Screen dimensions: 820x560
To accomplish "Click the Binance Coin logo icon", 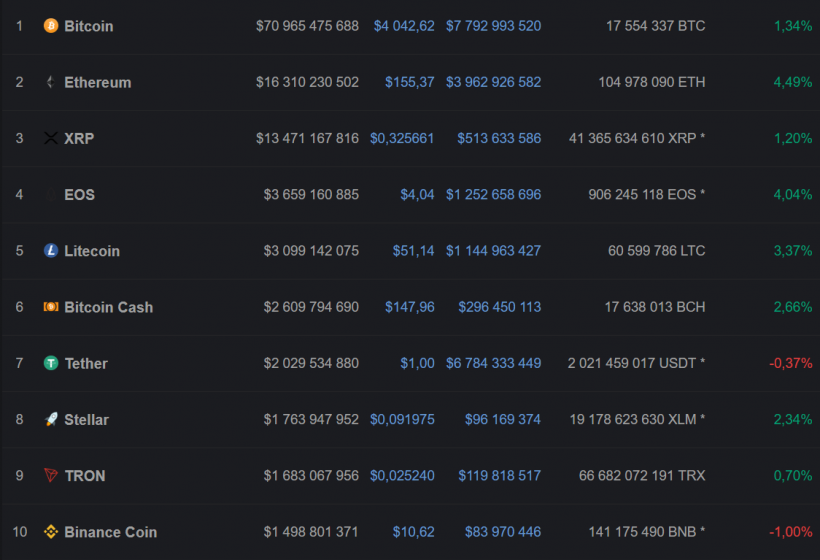I will pos(51,532).
